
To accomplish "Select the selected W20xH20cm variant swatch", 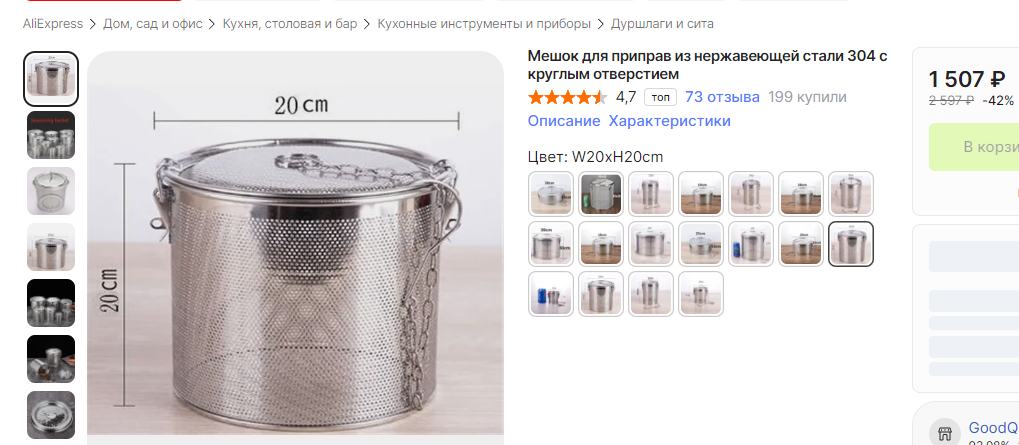I will [x=851, y=244].
